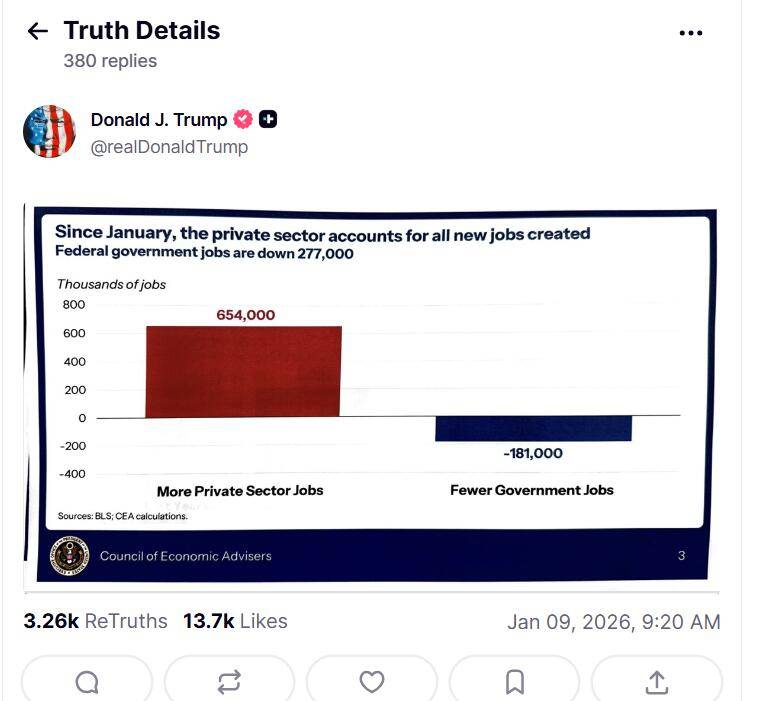Open the Donald J. Trump display name link
Viewport: 762px width, 701px height.
(x=158, y=120)
